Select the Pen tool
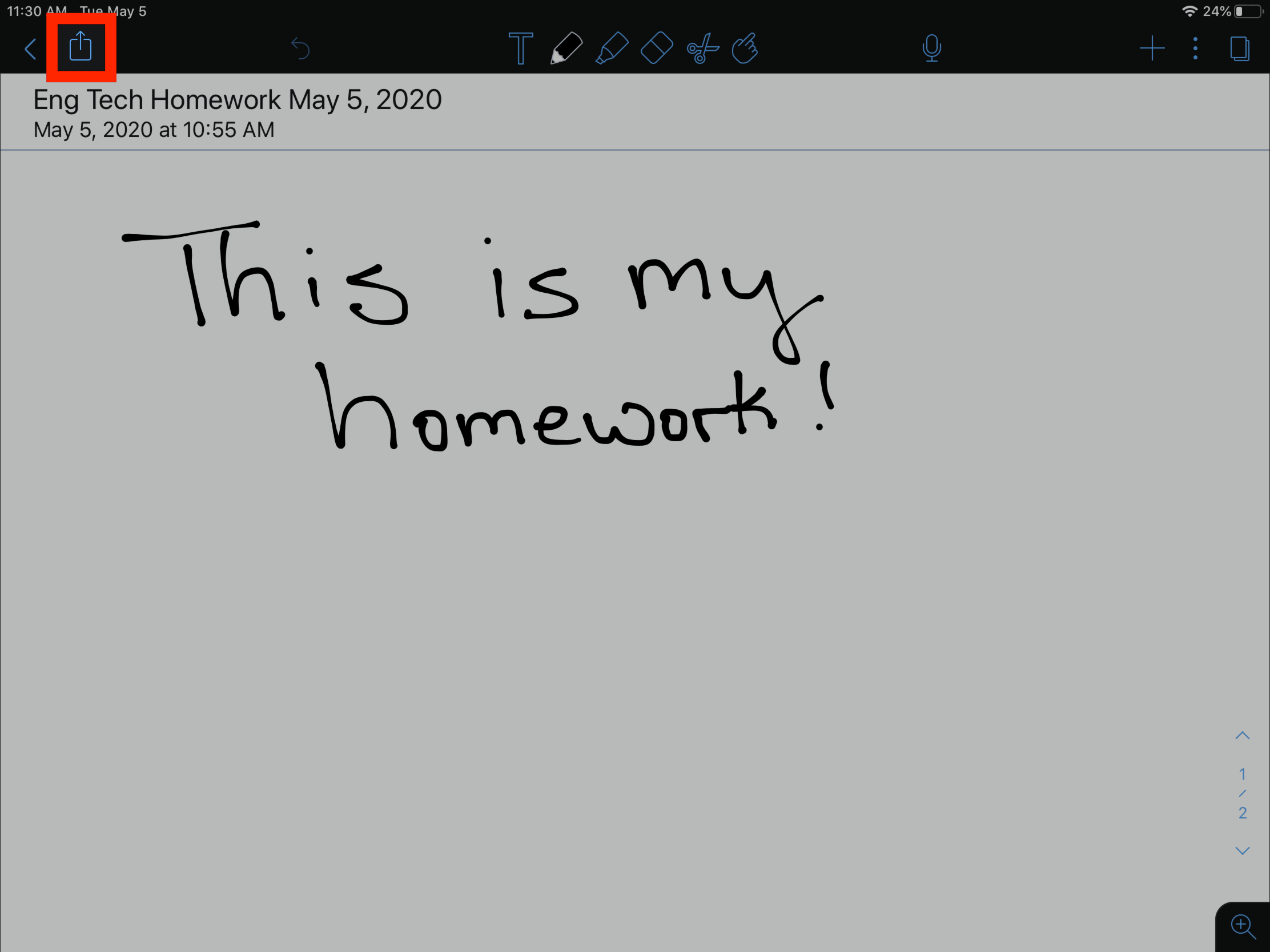The height and width of the screenshot is (952, 1270). click(566, 48)
